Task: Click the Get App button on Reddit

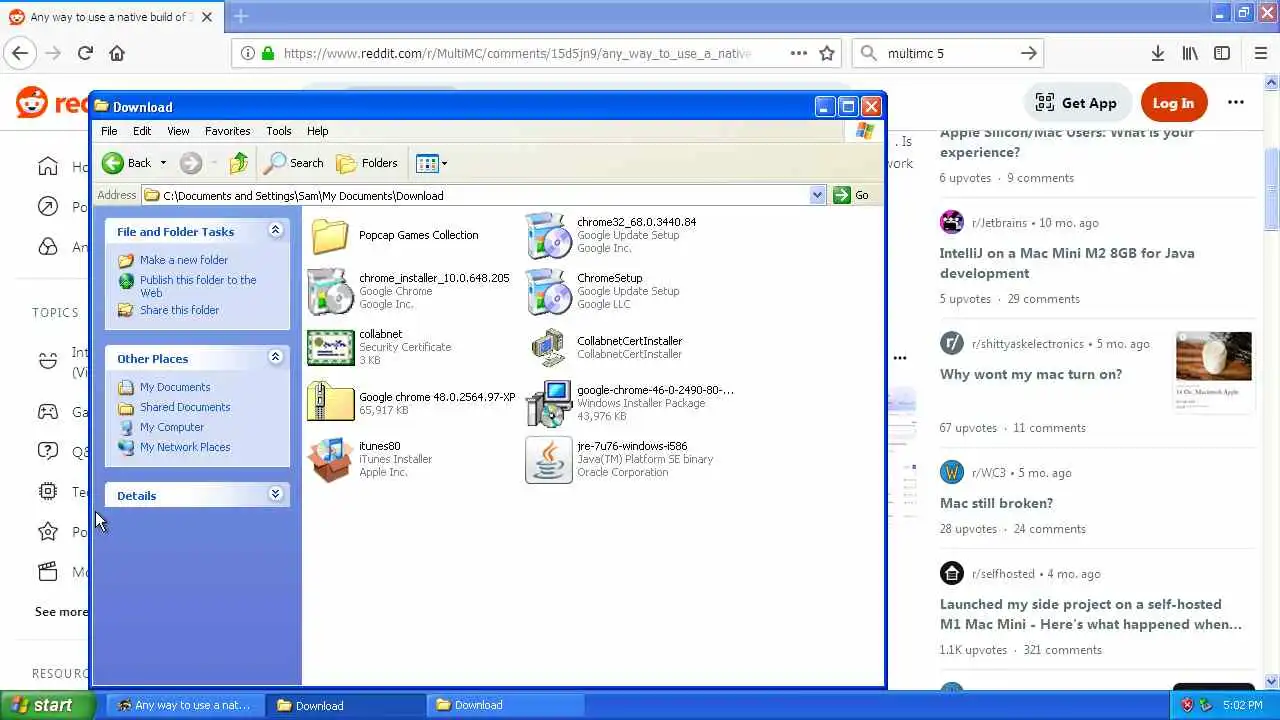Action: tap(1077, 102)
